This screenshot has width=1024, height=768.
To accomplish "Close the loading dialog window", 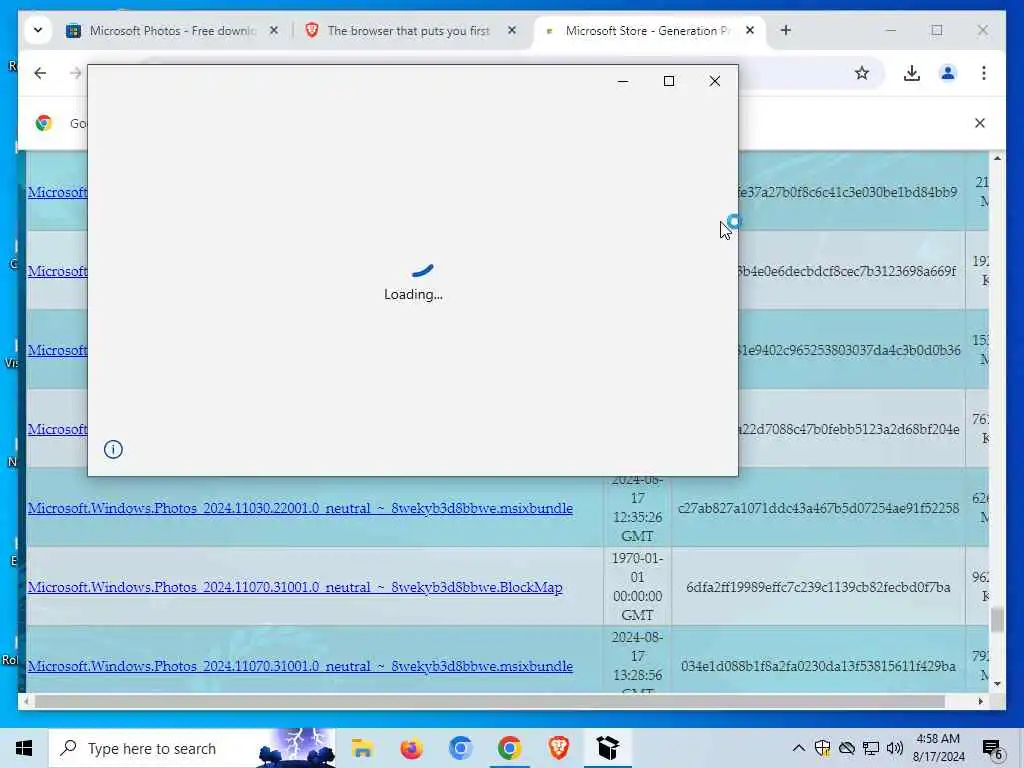I will coord(715,81).
